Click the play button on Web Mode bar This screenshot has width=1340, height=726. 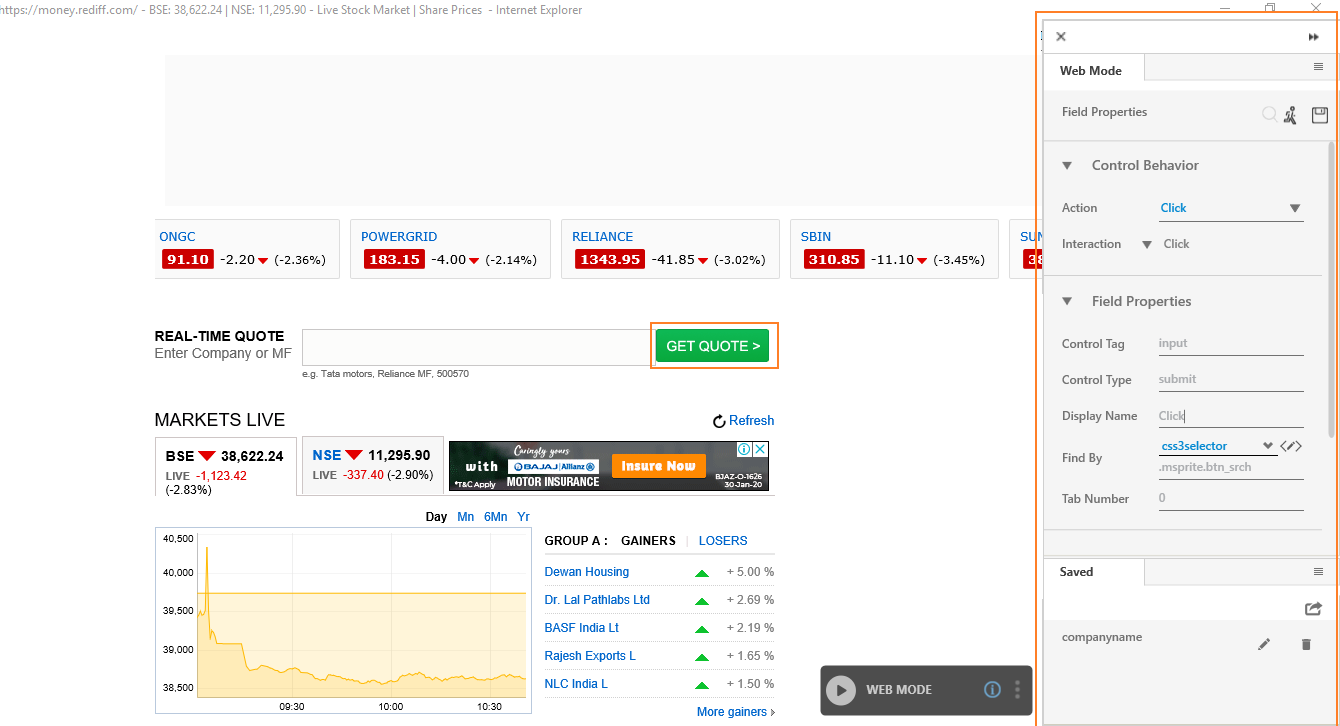(x=841, y=690)
